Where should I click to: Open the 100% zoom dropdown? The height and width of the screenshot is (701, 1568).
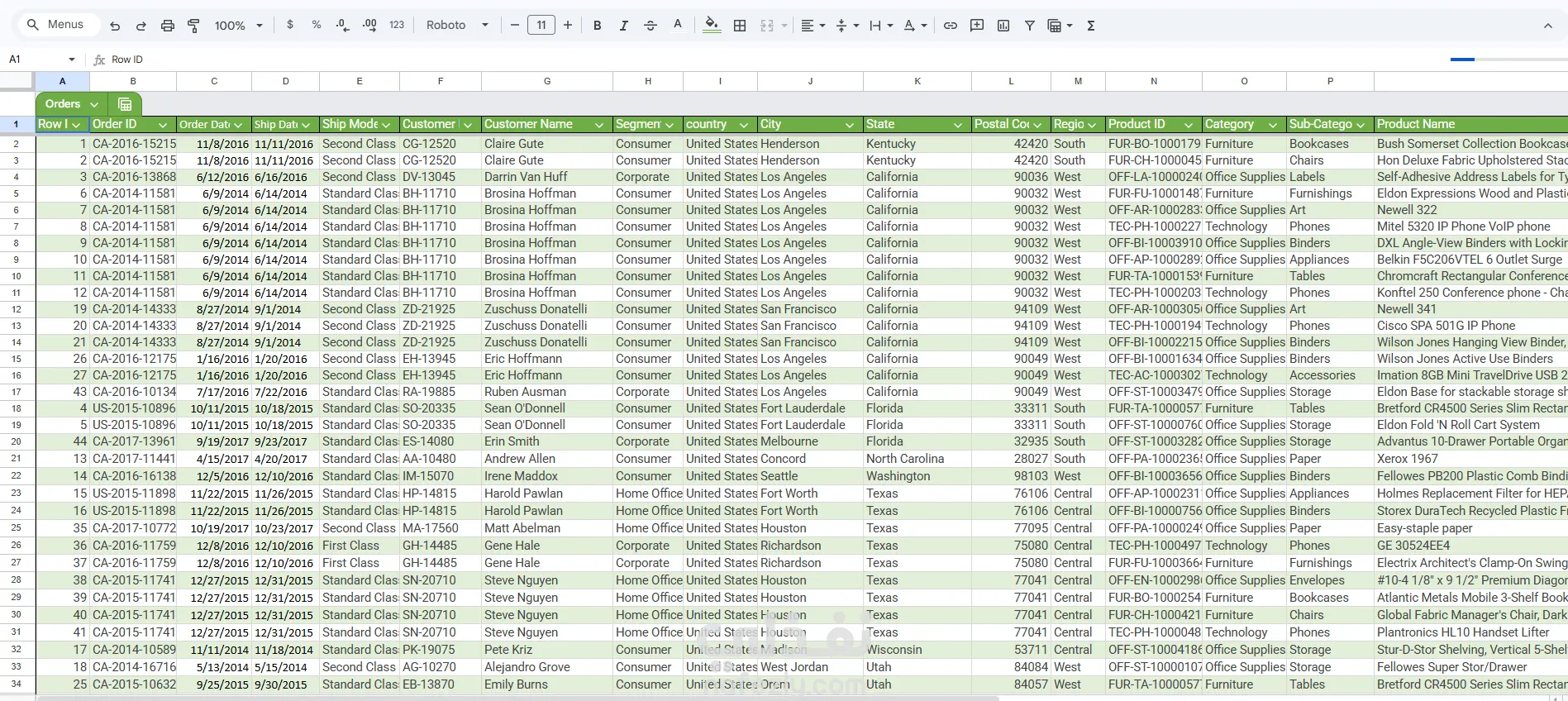(x=238, y=26)
